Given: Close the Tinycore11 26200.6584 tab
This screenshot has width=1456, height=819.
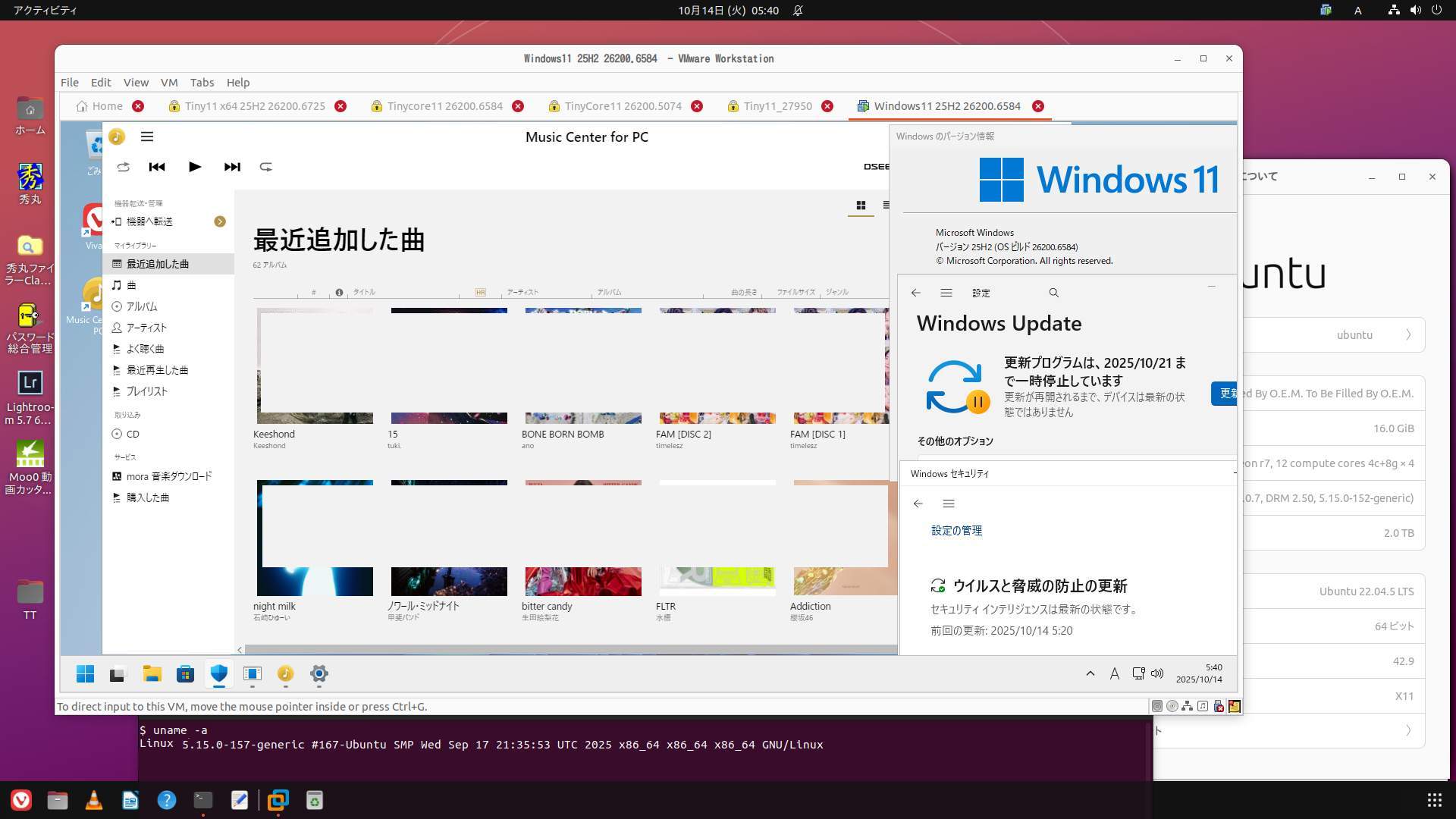Looking at the screenshot, I should [x=518, y=106].
